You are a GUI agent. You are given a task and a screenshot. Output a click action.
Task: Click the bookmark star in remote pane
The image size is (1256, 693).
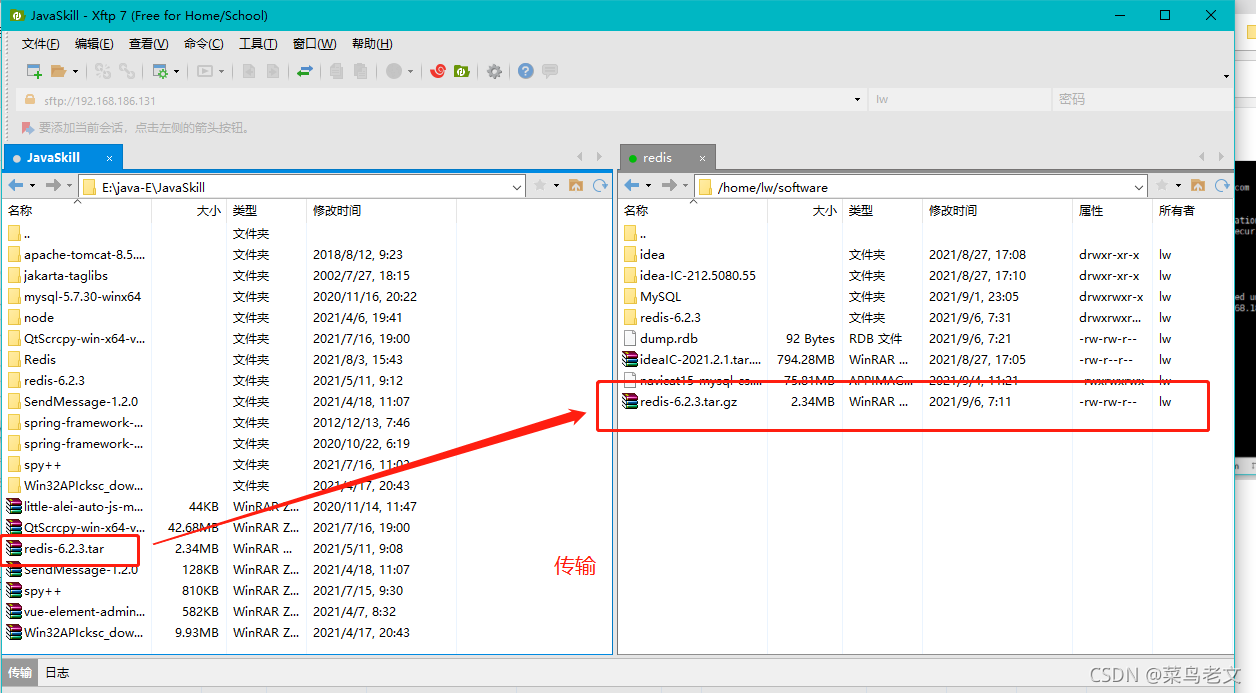click(x=1162, y=186)
